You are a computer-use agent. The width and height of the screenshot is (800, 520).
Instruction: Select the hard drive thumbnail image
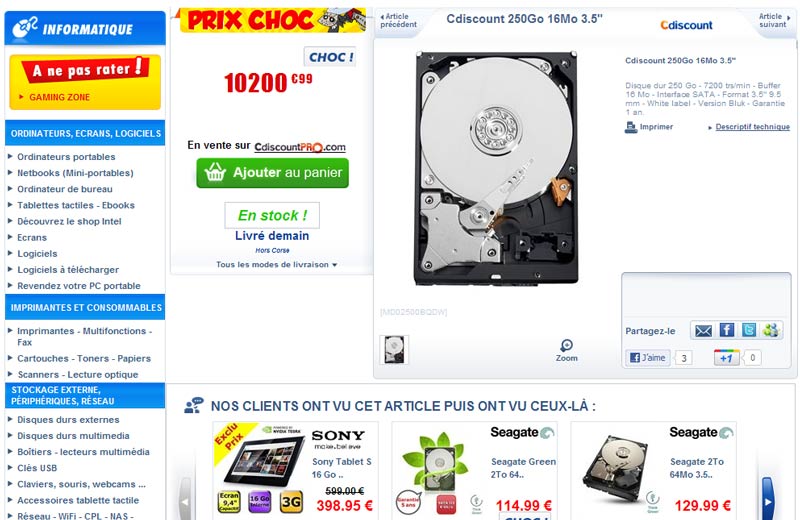point(394,350)
